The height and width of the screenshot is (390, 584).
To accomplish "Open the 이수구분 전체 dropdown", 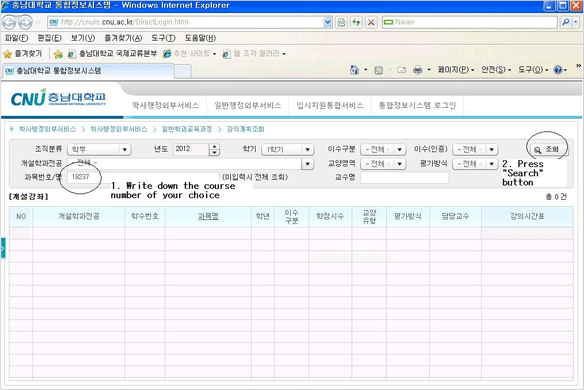I will [x=383, y=149].
